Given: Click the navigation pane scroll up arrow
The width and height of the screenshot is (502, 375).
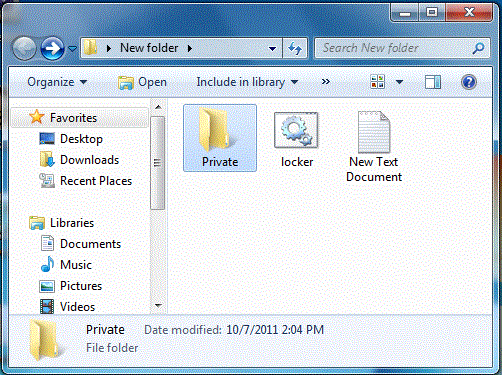Looking at the screenshot, I should tap(158, 107).
